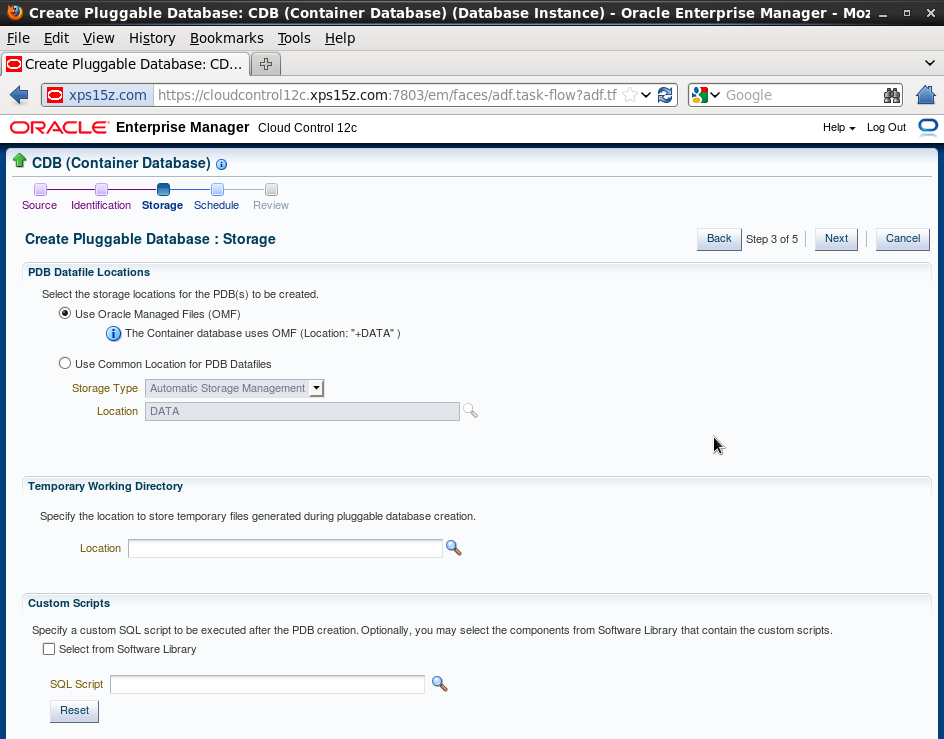Click the Firefox icon in the title bar

click(14, 12)
